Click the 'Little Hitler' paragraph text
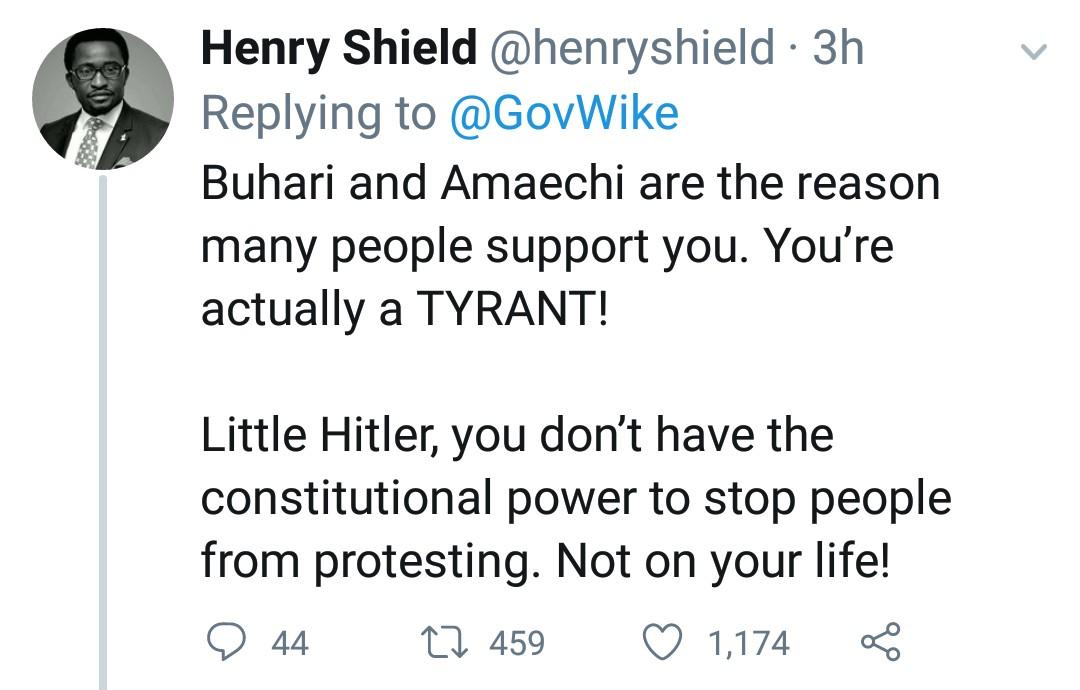Image resolution: width=1080 pixels, height=690 pixels. point(575,498)
